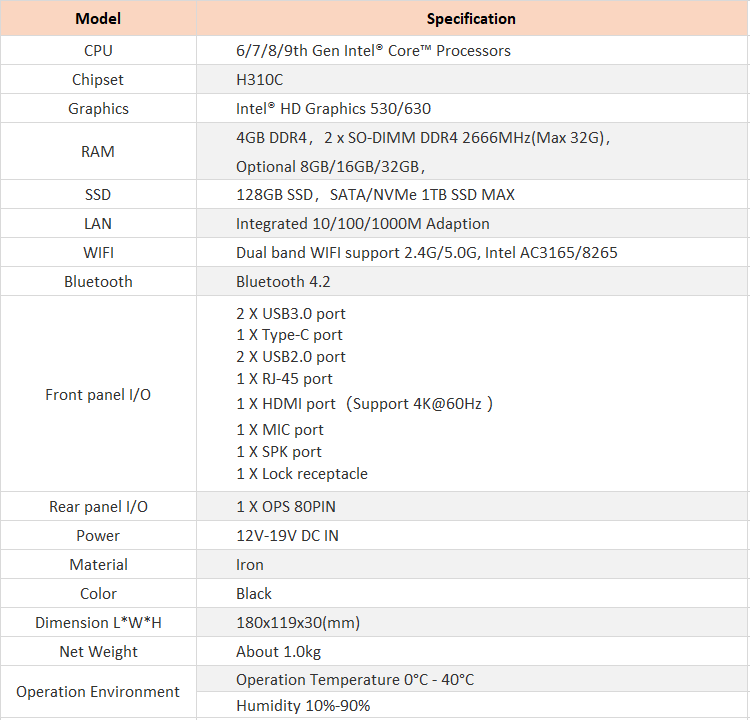This screenshot has width=750, height=720.
Task: Click the "1 X OPS 80PIN" value
Action: point(286,507)
